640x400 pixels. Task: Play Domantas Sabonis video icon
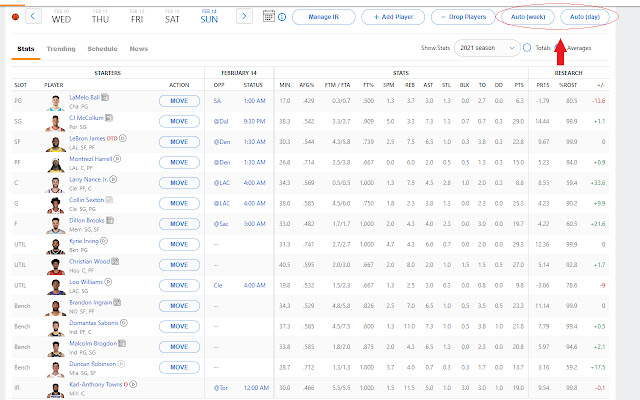(124, 322)
